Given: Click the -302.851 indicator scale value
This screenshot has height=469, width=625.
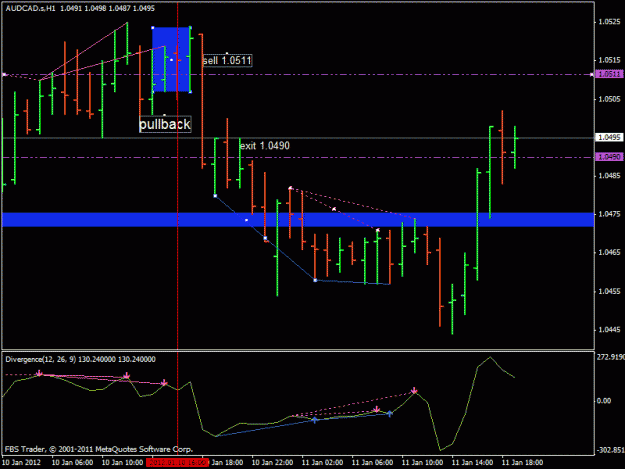Looking at the screenshot, I should (x=611, y=450).
